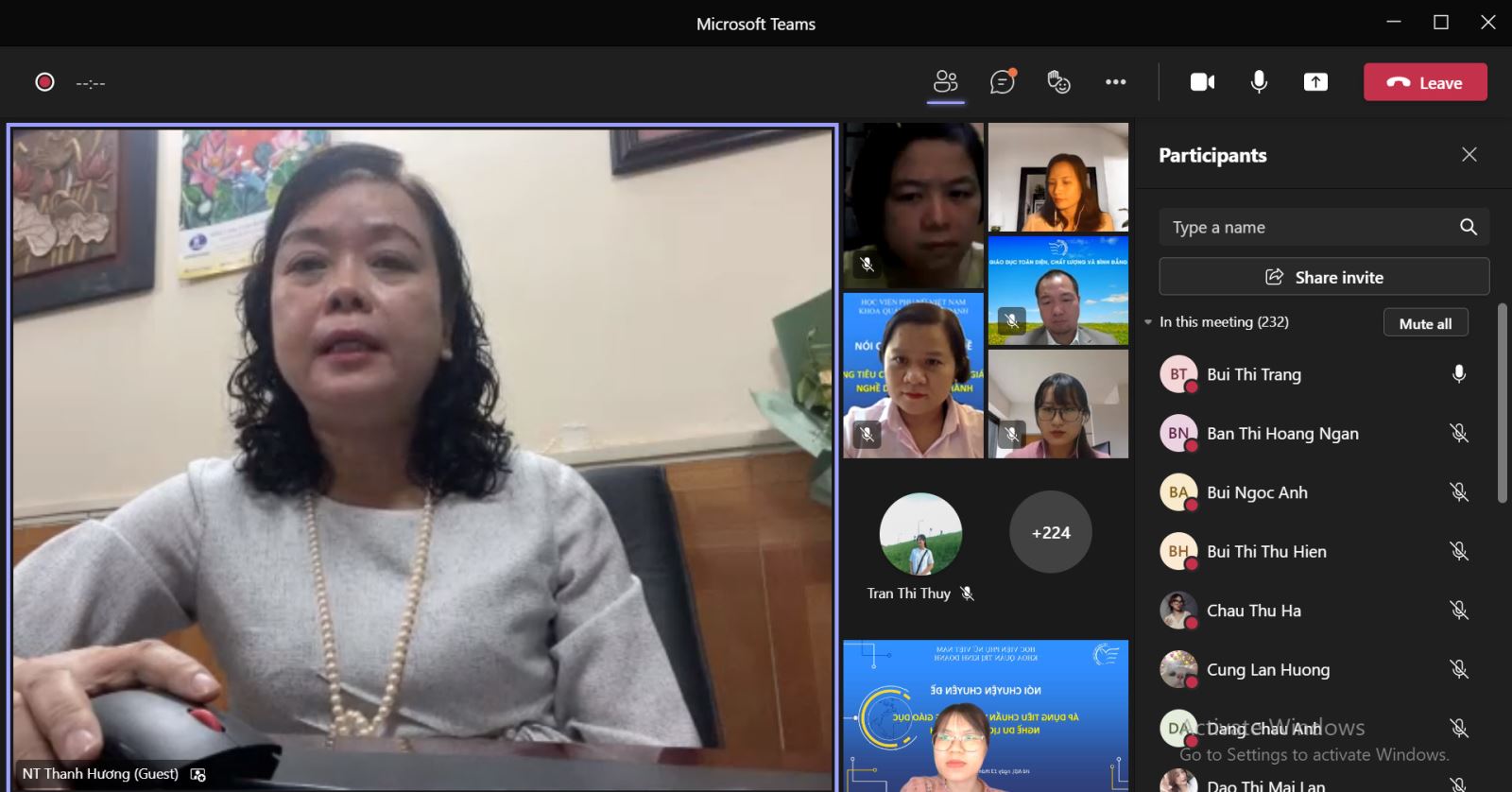1512x792 pixels.
Task: Open the Show participants icon
Action: [945, 82]
